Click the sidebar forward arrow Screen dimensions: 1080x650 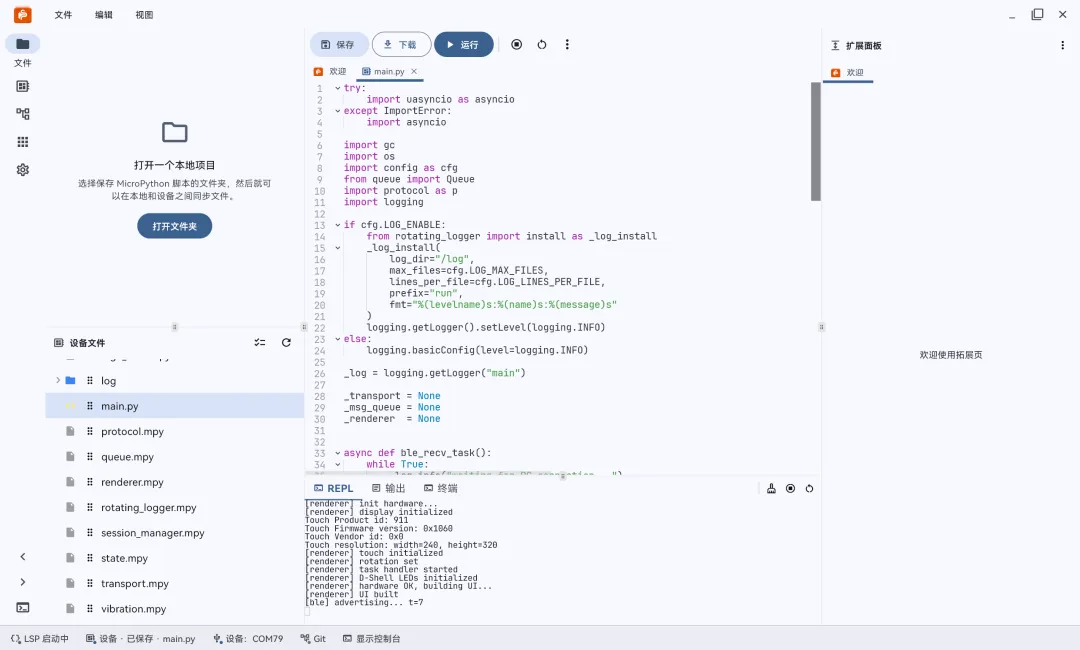23,582
